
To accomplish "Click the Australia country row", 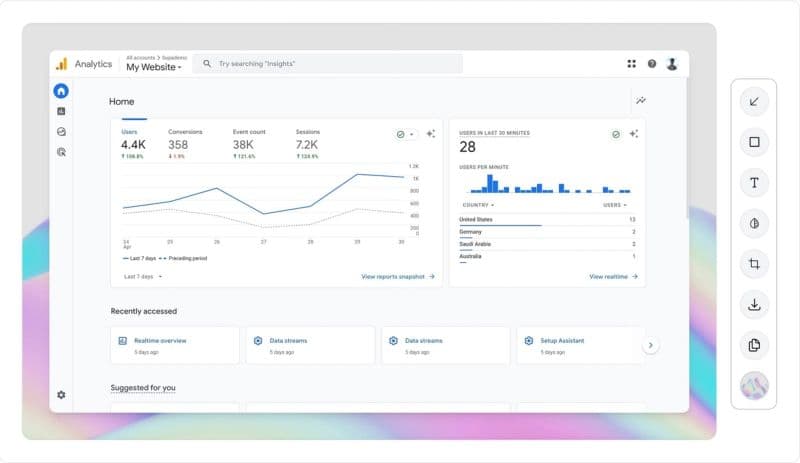I will click(x=547, y=257).
